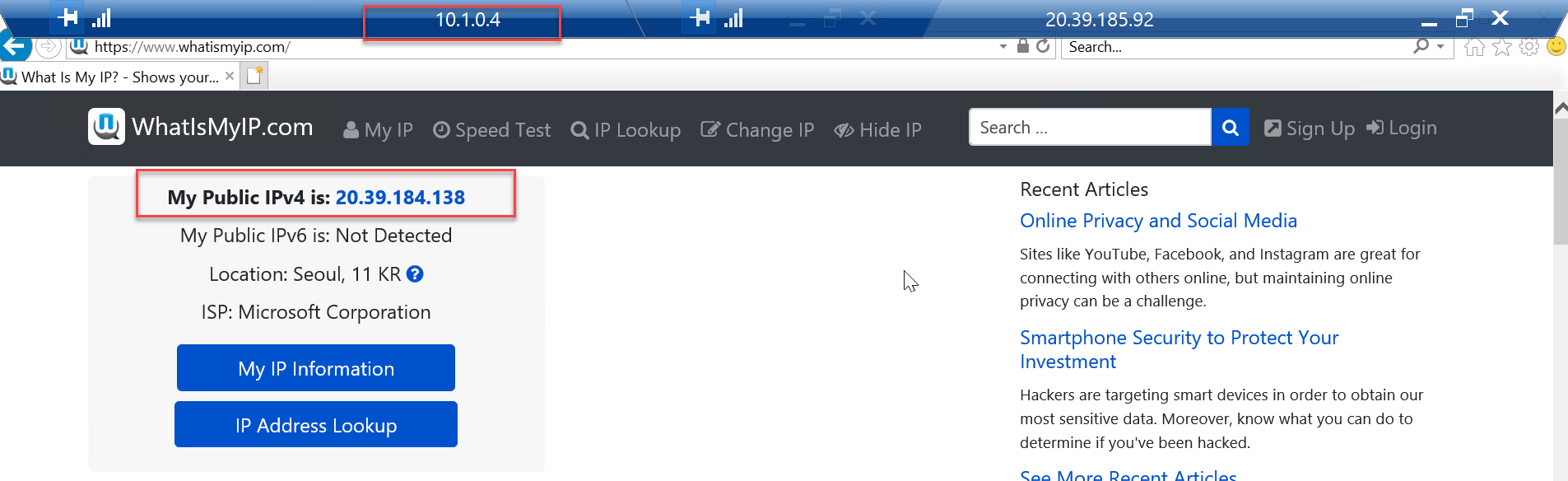
Task: Click signal strength icon on 20.39.185.92 bar
Action: coord(733,17)
